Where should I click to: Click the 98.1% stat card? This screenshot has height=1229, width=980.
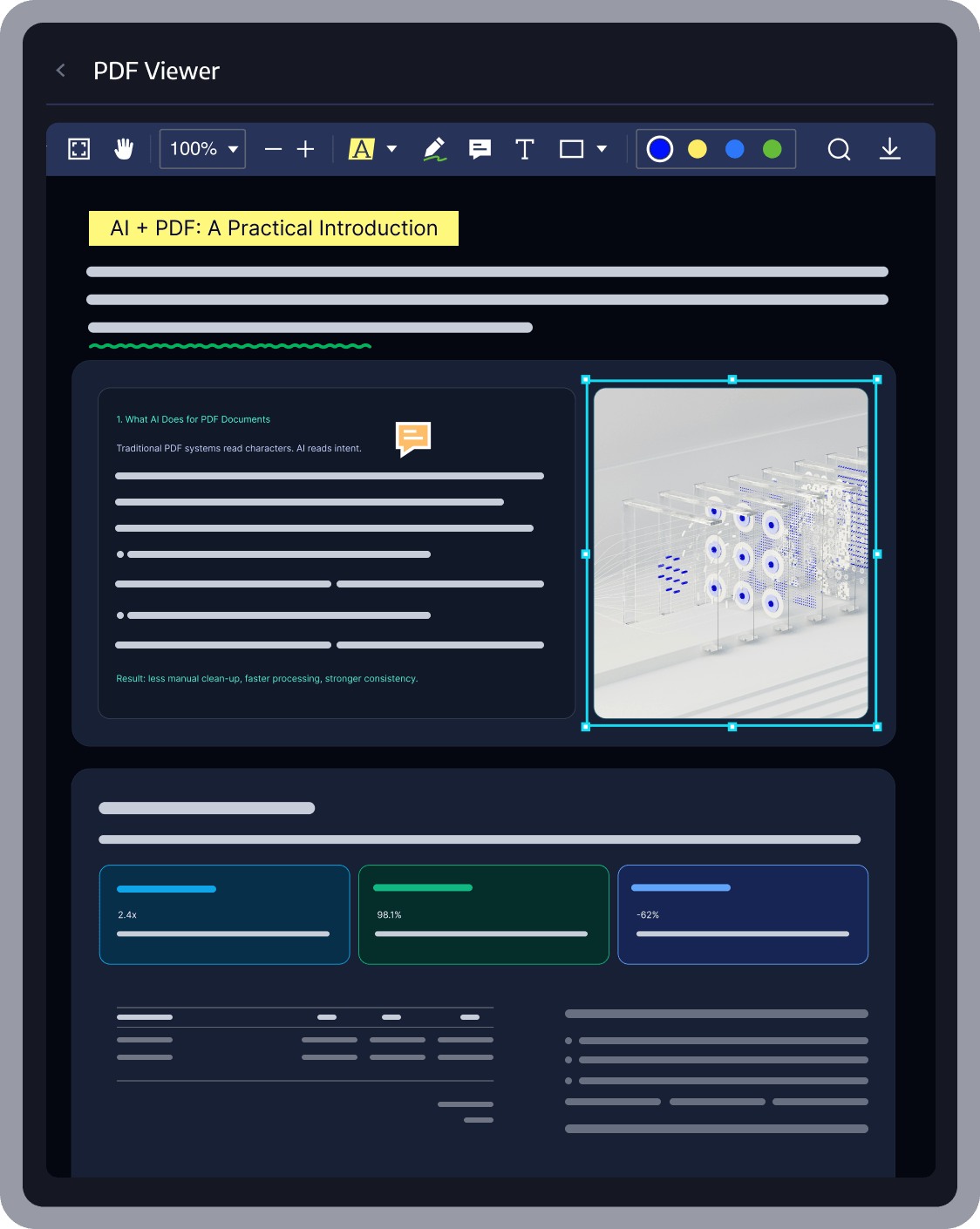(484, 914)
